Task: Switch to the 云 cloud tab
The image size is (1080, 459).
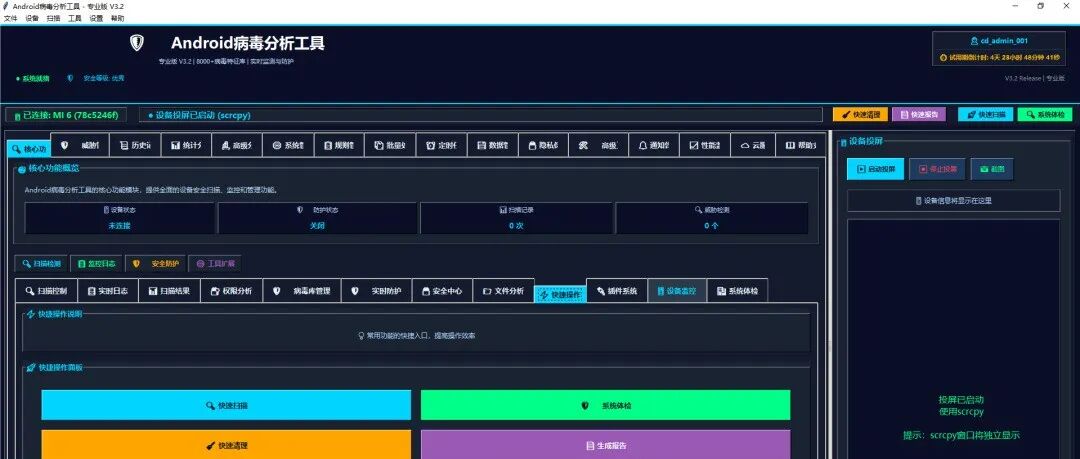Action: (x=752, y=145)
